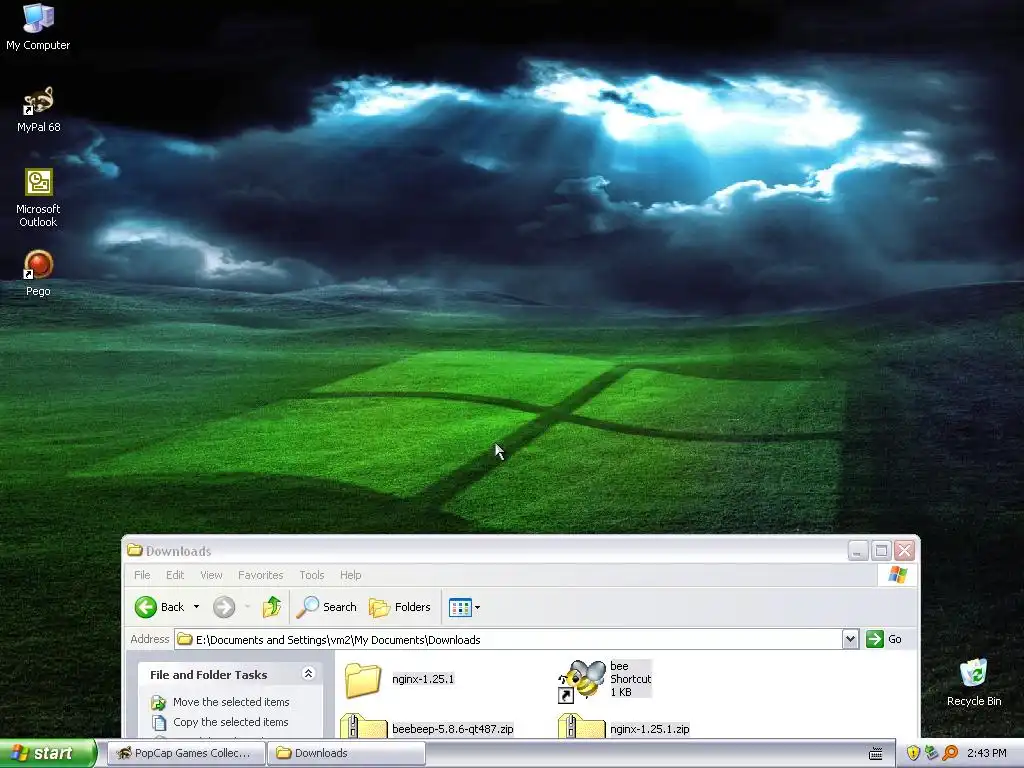This screenshot has height=768, width=1024.
Task: Click the Go button
Action: 884,639
